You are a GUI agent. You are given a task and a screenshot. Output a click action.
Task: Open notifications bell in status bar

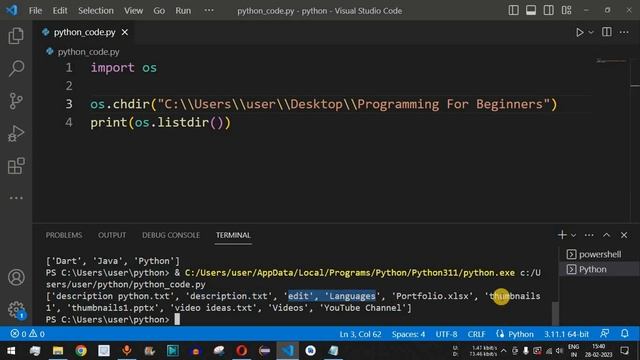click(624, 333)
